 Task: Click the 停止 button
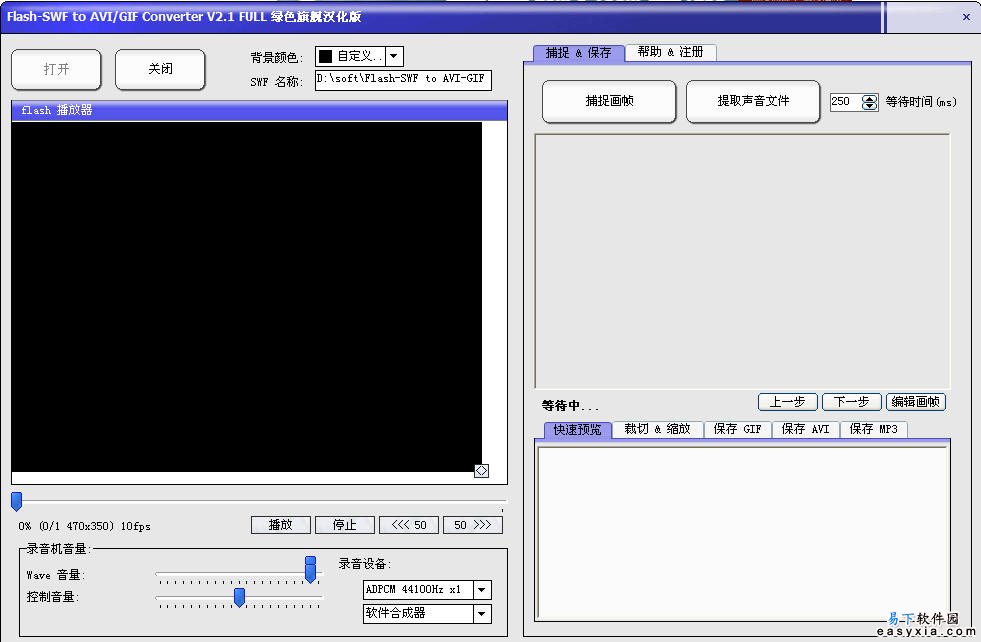(x=345, y=525)
